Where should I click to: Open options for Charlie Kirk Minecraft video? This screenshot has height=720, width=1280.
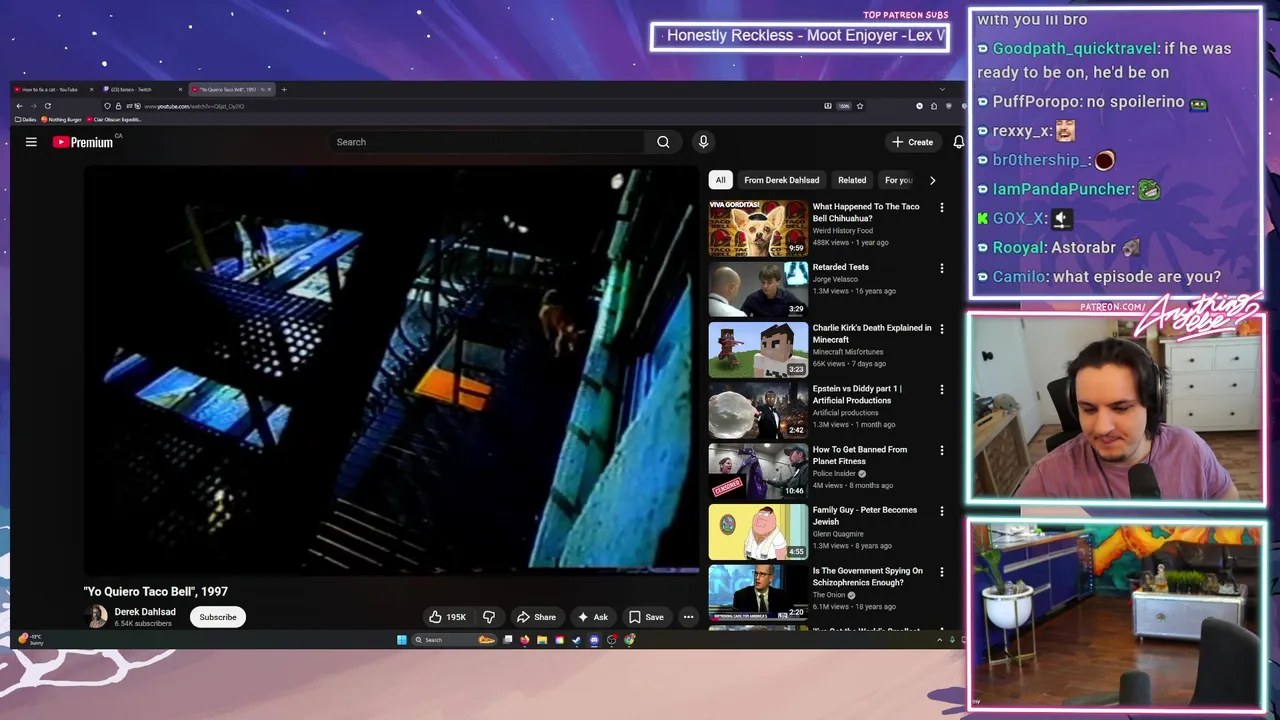tap(941, 328)
